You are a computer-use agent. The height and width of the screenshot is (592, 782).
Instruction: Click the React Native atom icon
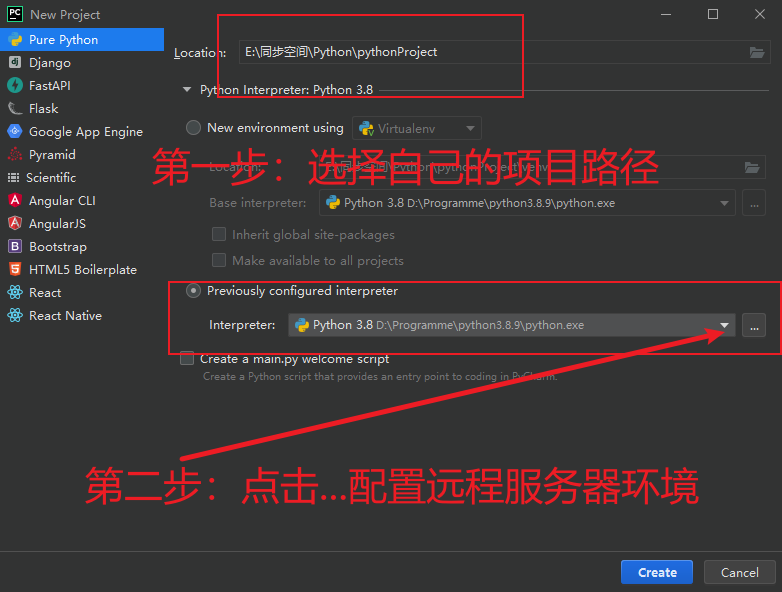(x=15, y=315)
